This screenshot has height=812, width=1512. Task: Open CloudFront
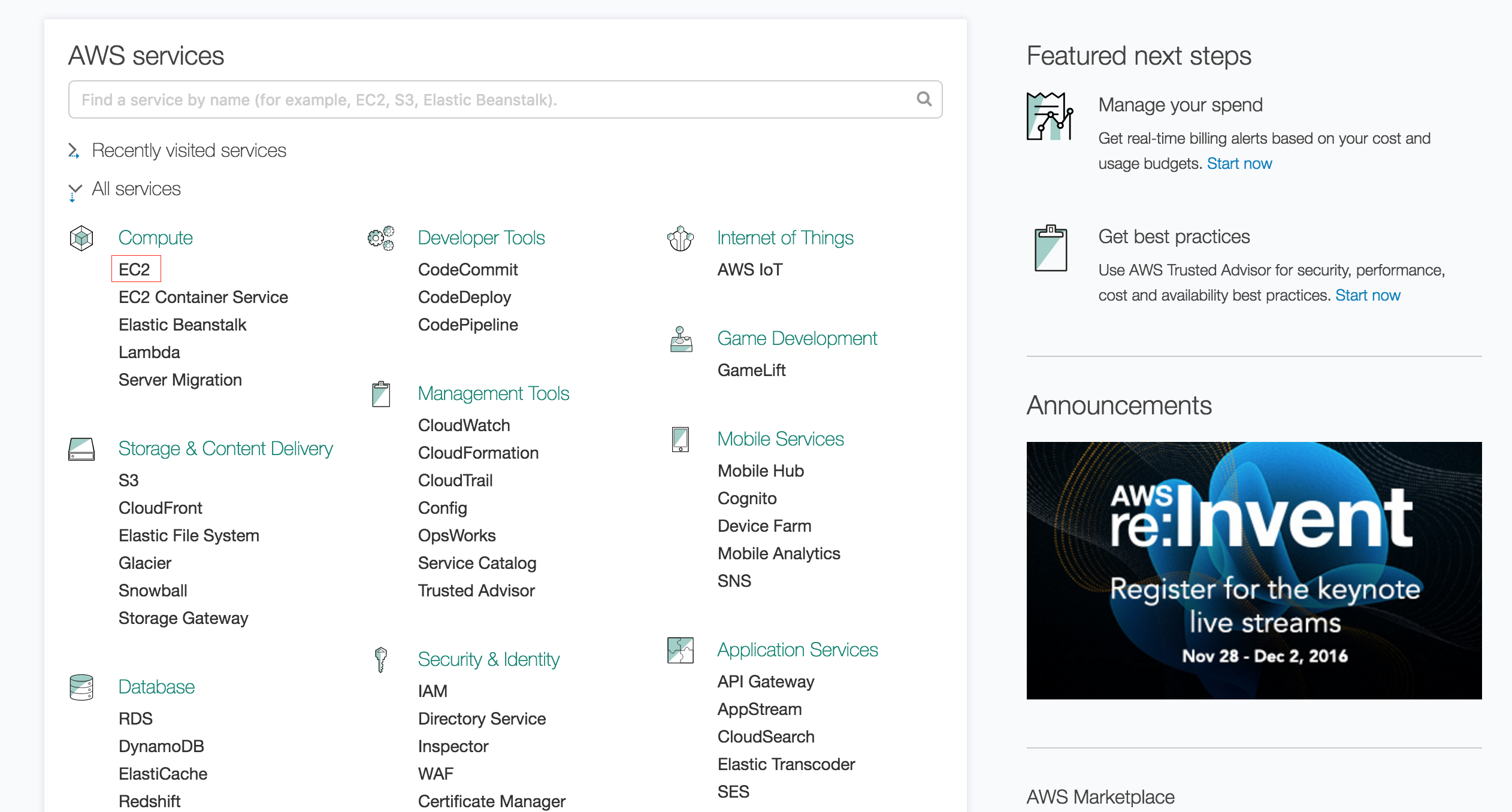[x=161, y=508]
